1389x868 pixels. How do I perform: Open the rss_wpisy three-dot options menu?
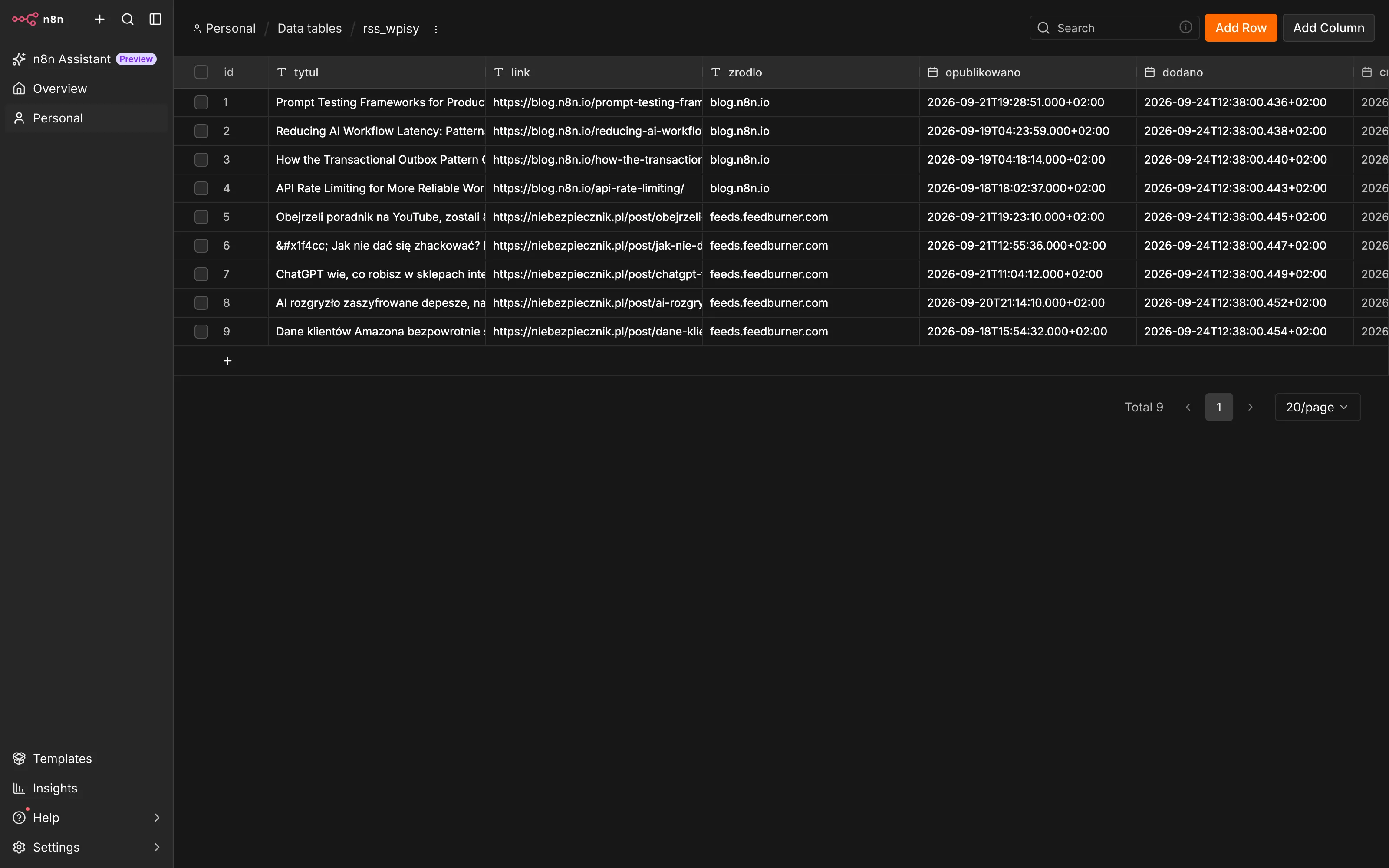tap(436, 29)
